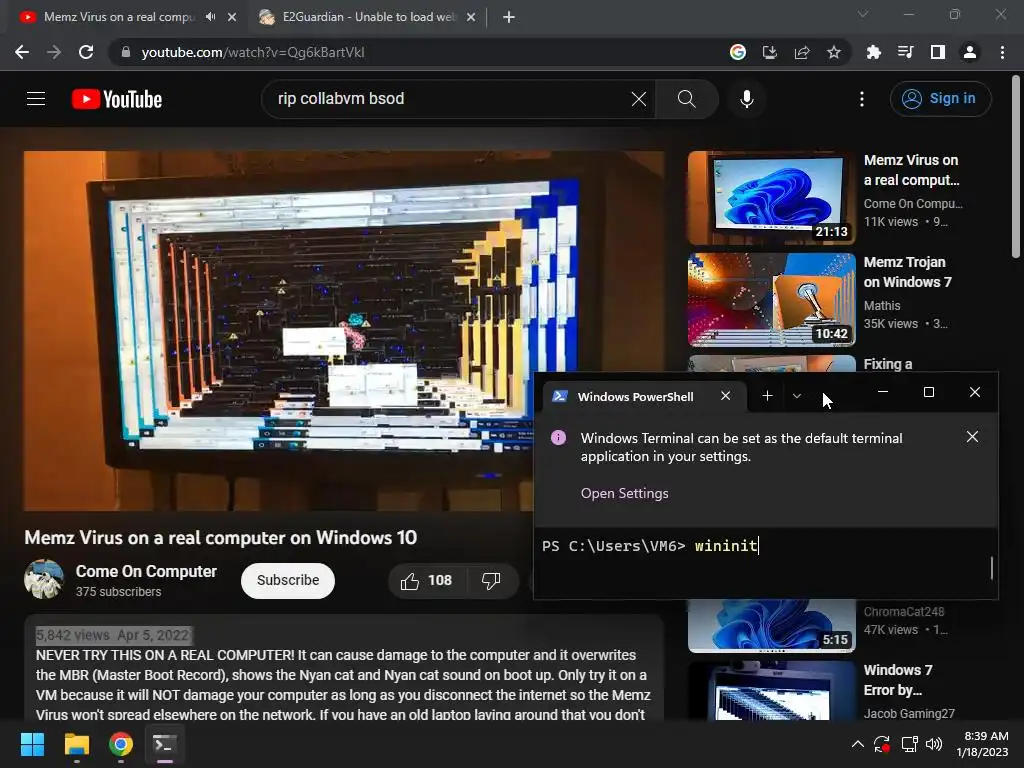Click the Memz video player
Screen dimensions: 1024x768
coord(344,331)
